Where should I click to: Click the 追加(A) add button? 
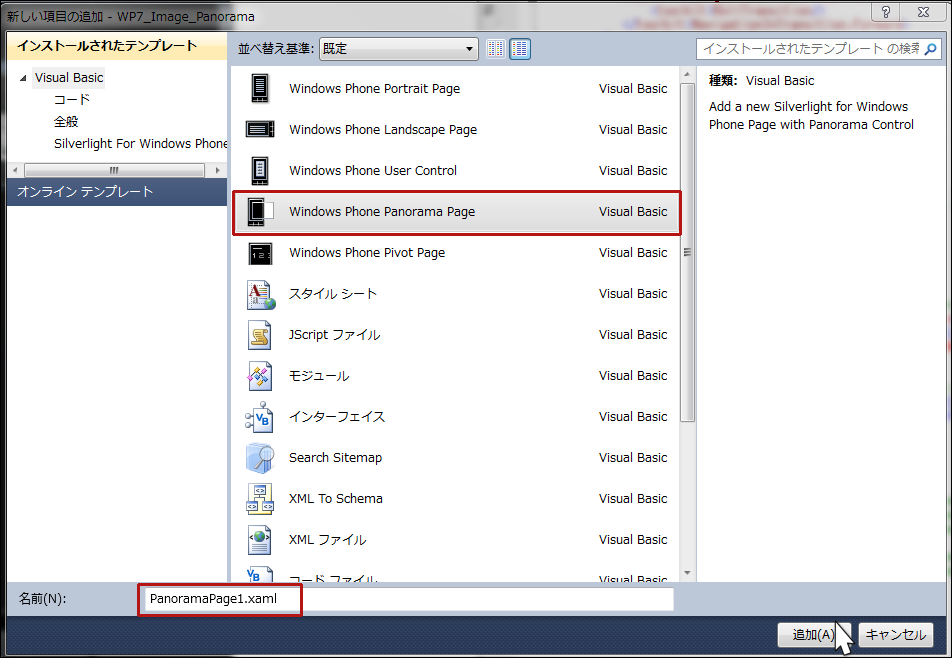pyautogui.click(x=814, y=635)
